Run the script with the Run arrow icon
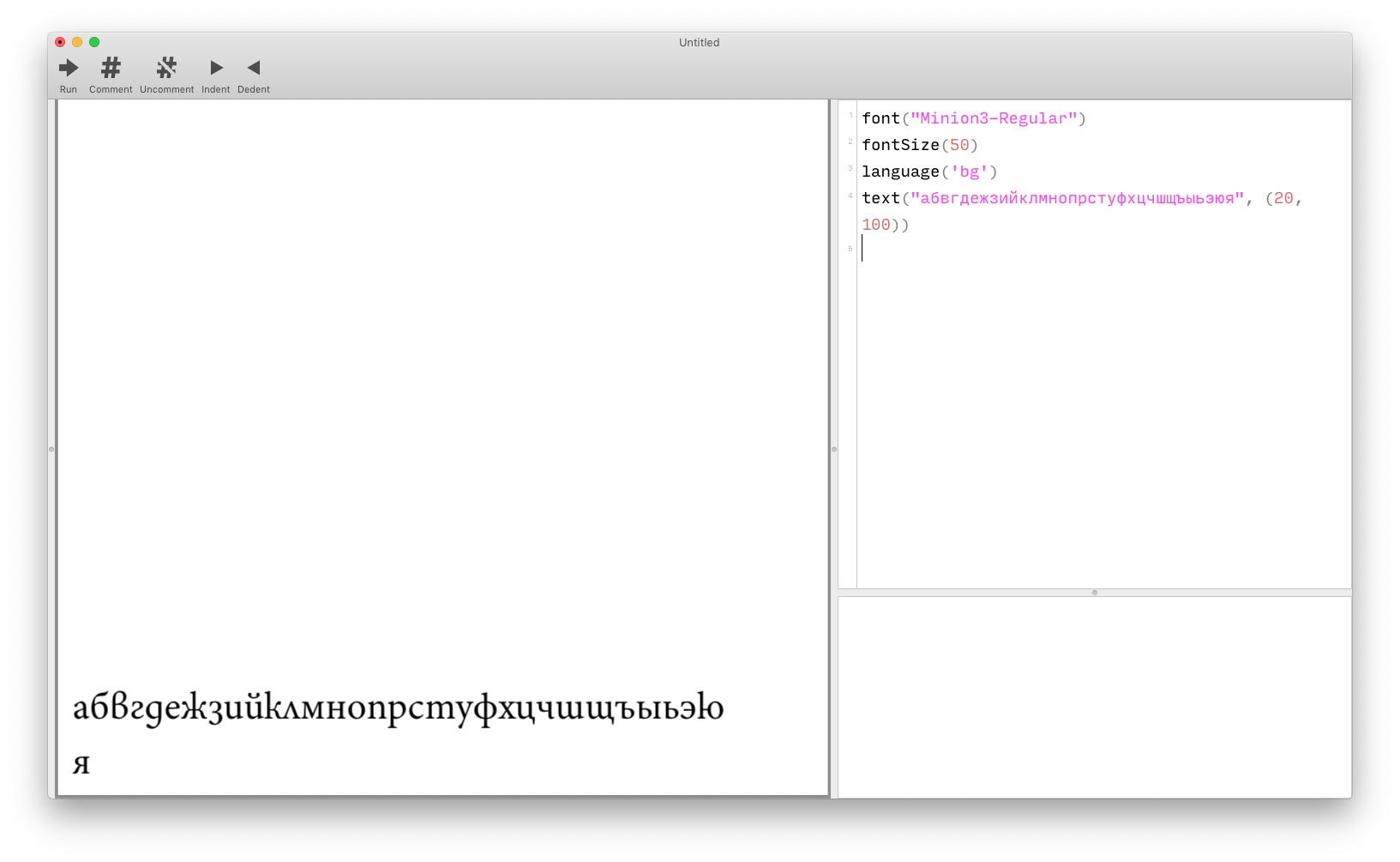The height and width of the screenshot is (862, 1400). click(x=68, y=68)
